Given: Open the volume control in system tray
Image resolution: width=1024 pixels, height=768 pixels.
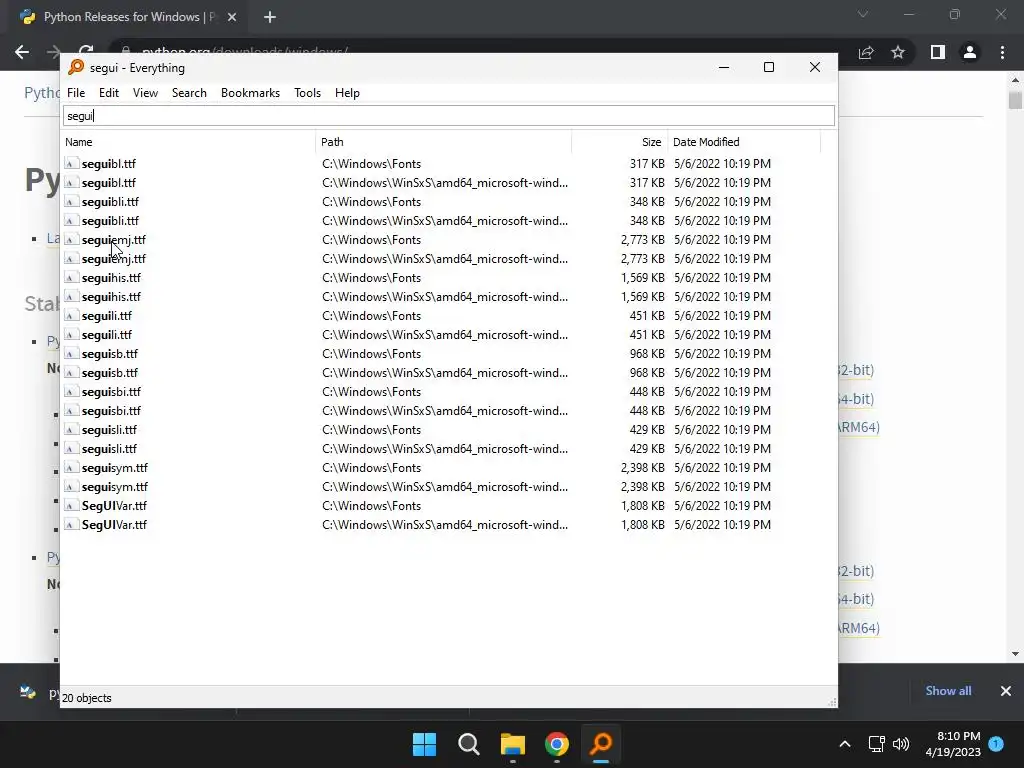Looking at the screenshot, I should (901, 744).
